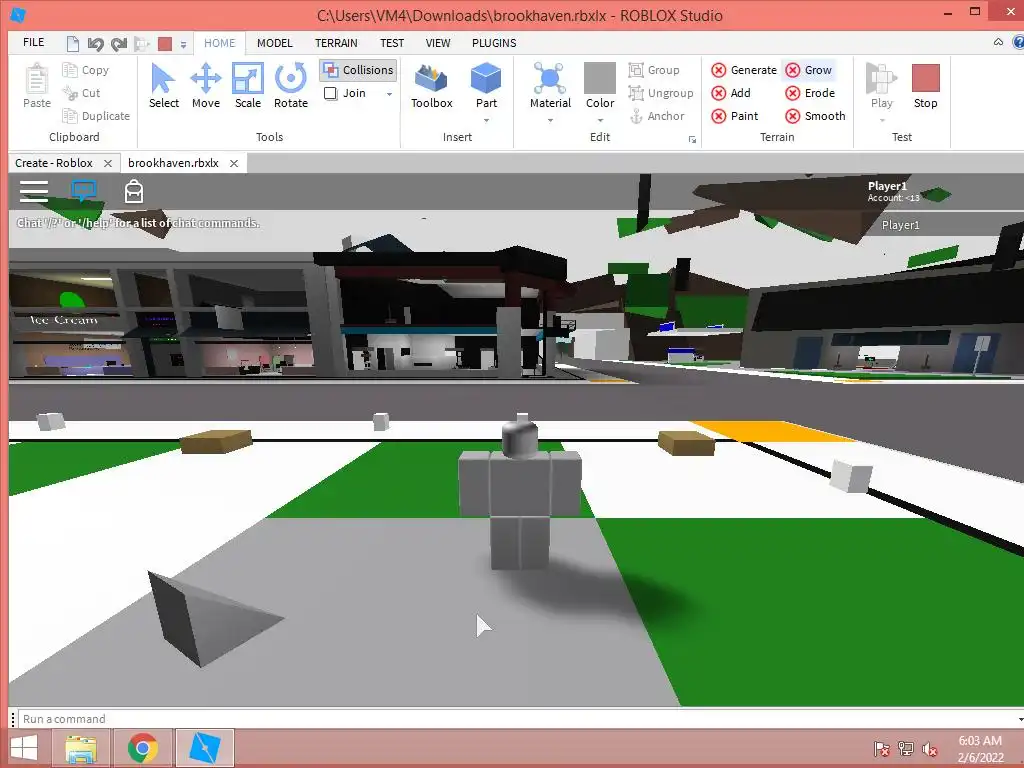The width and height of the screenshot is (1024, 768).
Task: Close the Create - Roblox tab
Action: pyautogui.click(x=108, y=163)
